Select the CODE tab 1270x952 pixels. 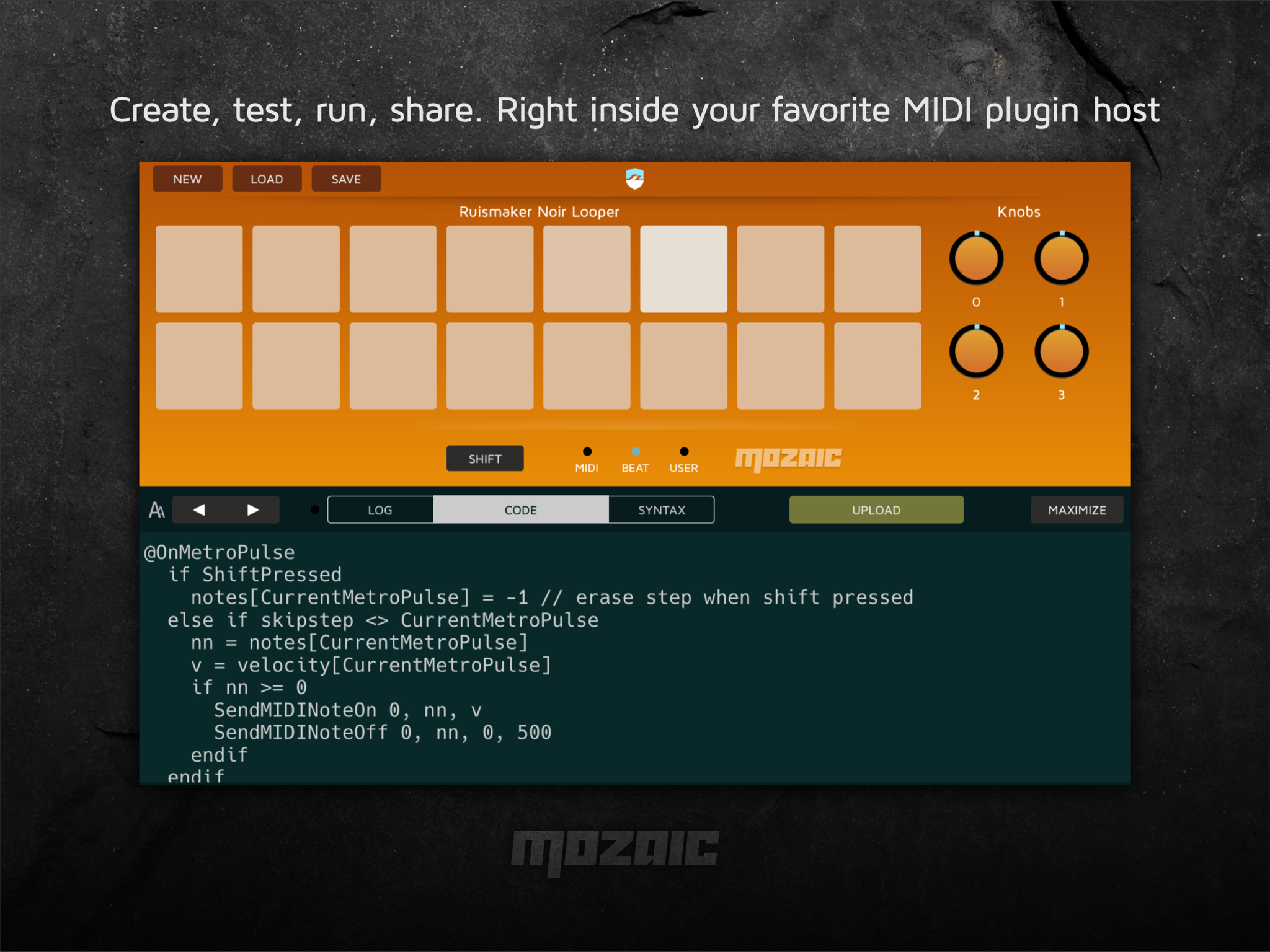[x=520, y=509]
